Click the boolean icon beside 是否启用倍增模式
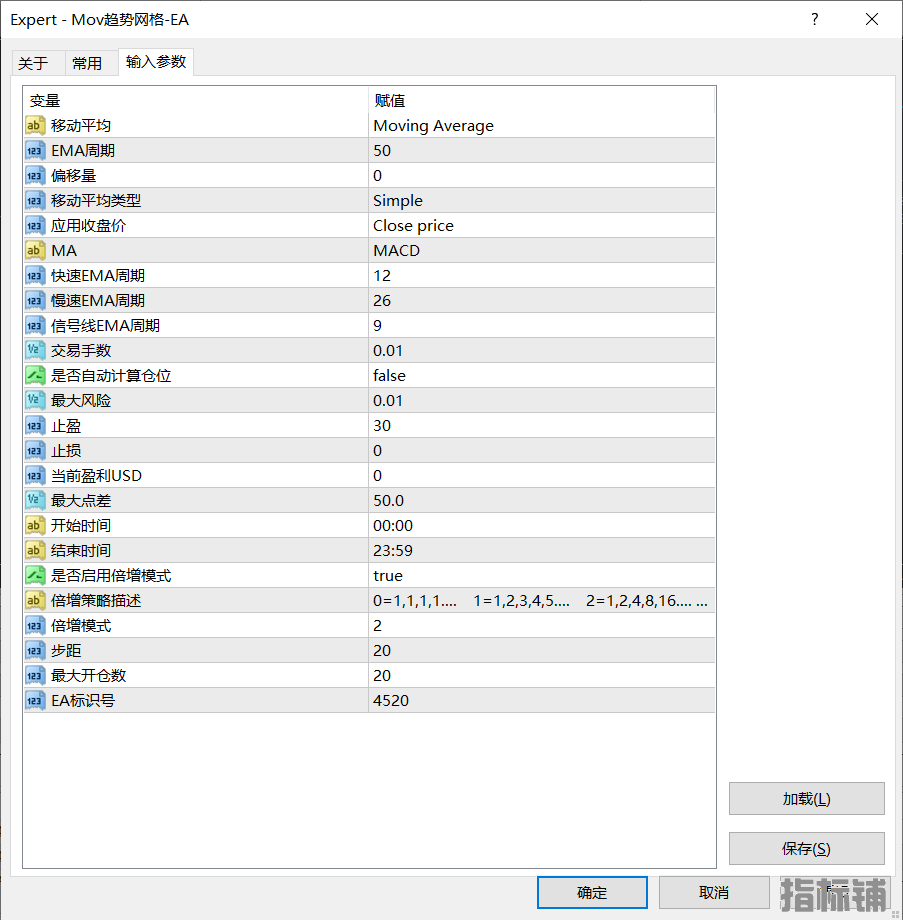Image resolution: width=903 pixels, height=920 pixels. [35, 576]
